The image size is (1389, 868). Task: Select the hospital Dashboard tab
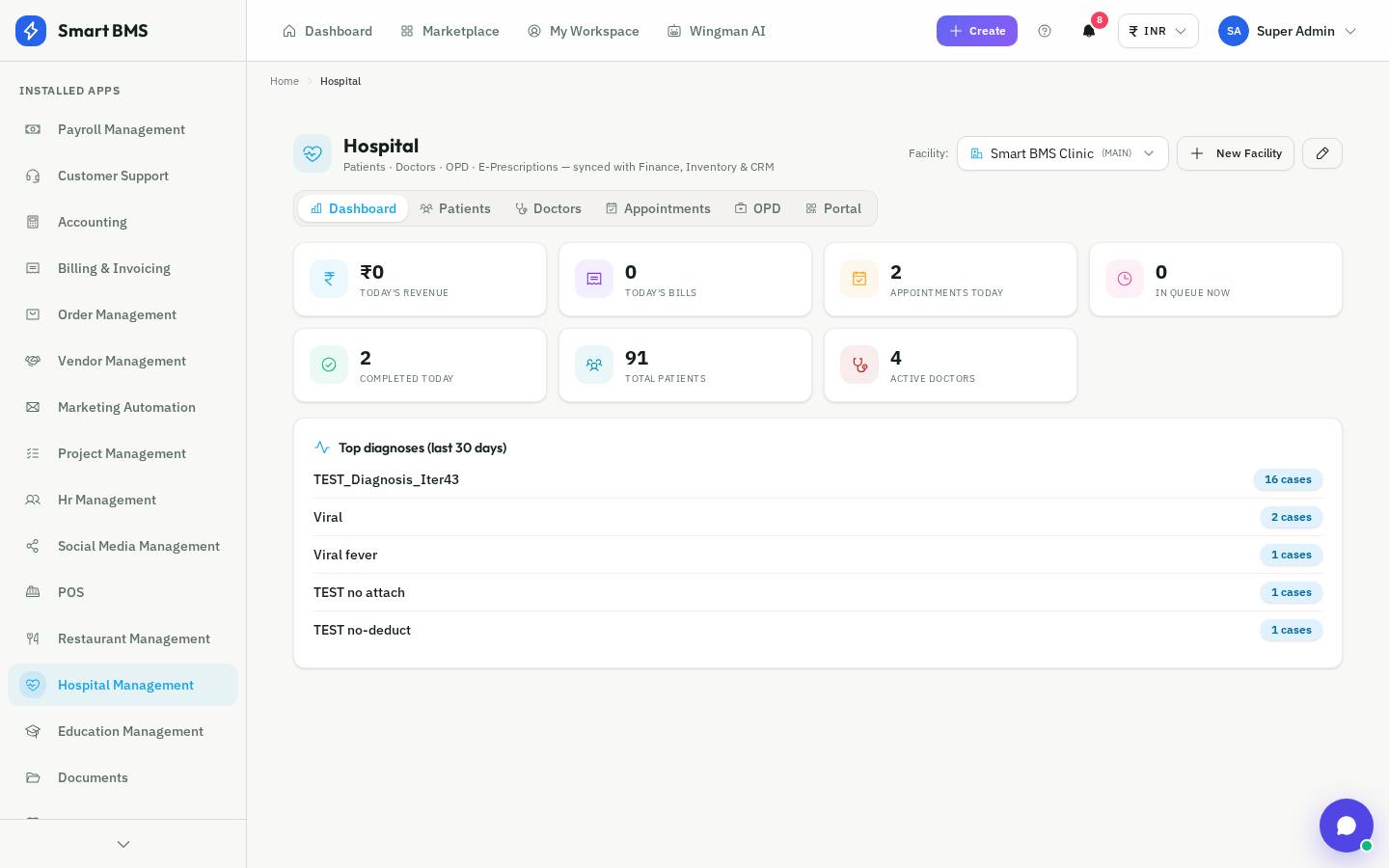[353, 208]
